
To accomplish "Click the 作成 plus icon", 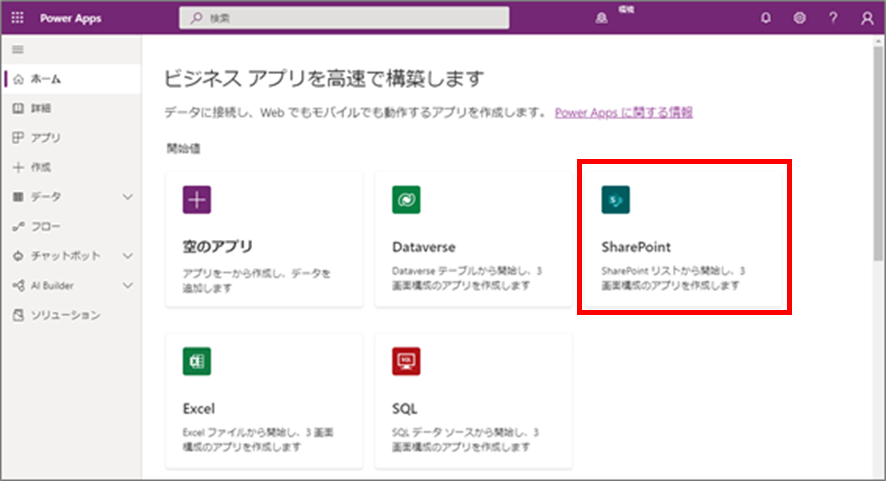I will pos(18,167).
